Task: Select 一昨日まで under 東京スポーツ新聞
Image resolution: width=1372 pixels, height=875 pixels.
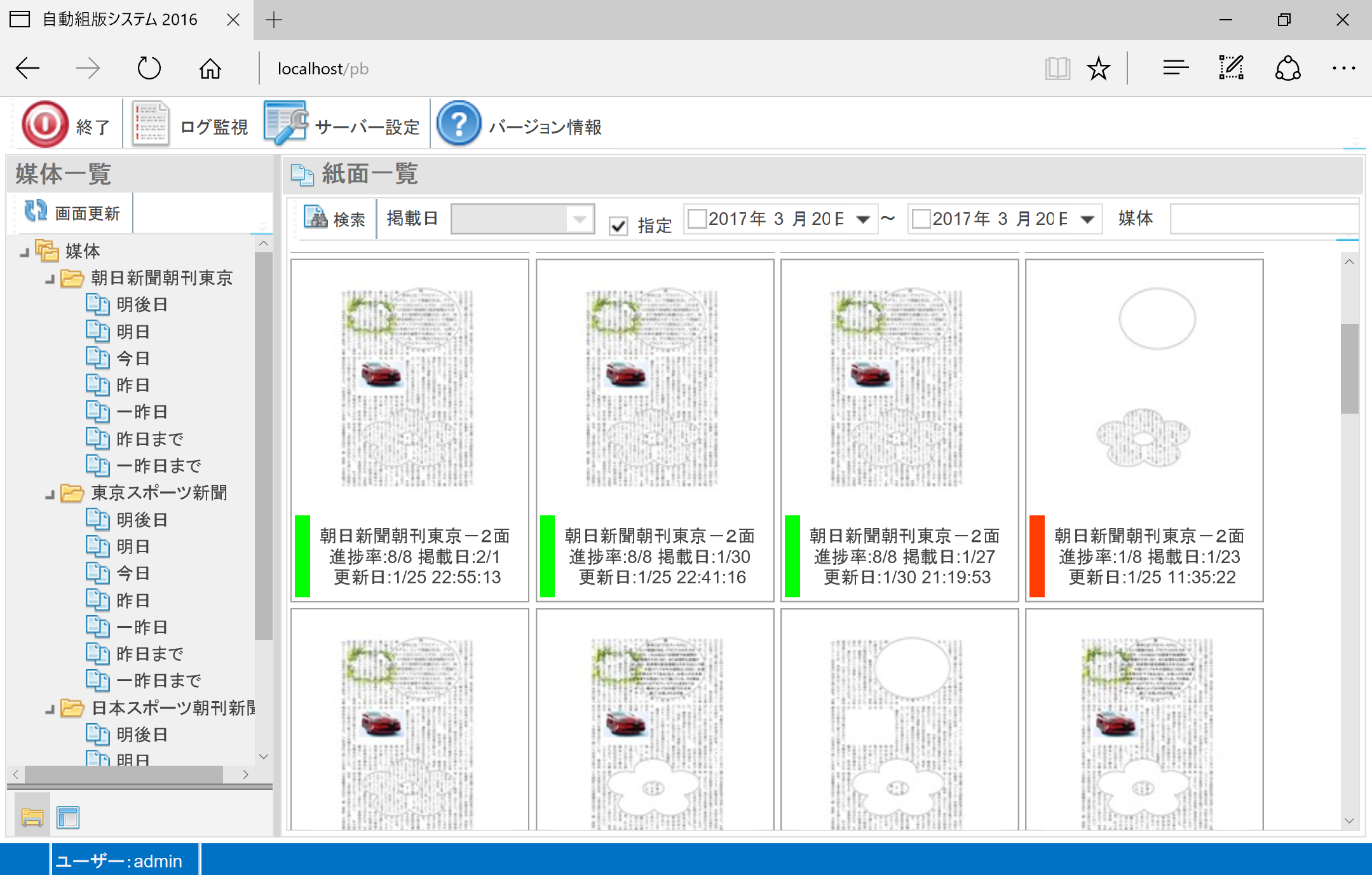Action: [x=159, y=681]
